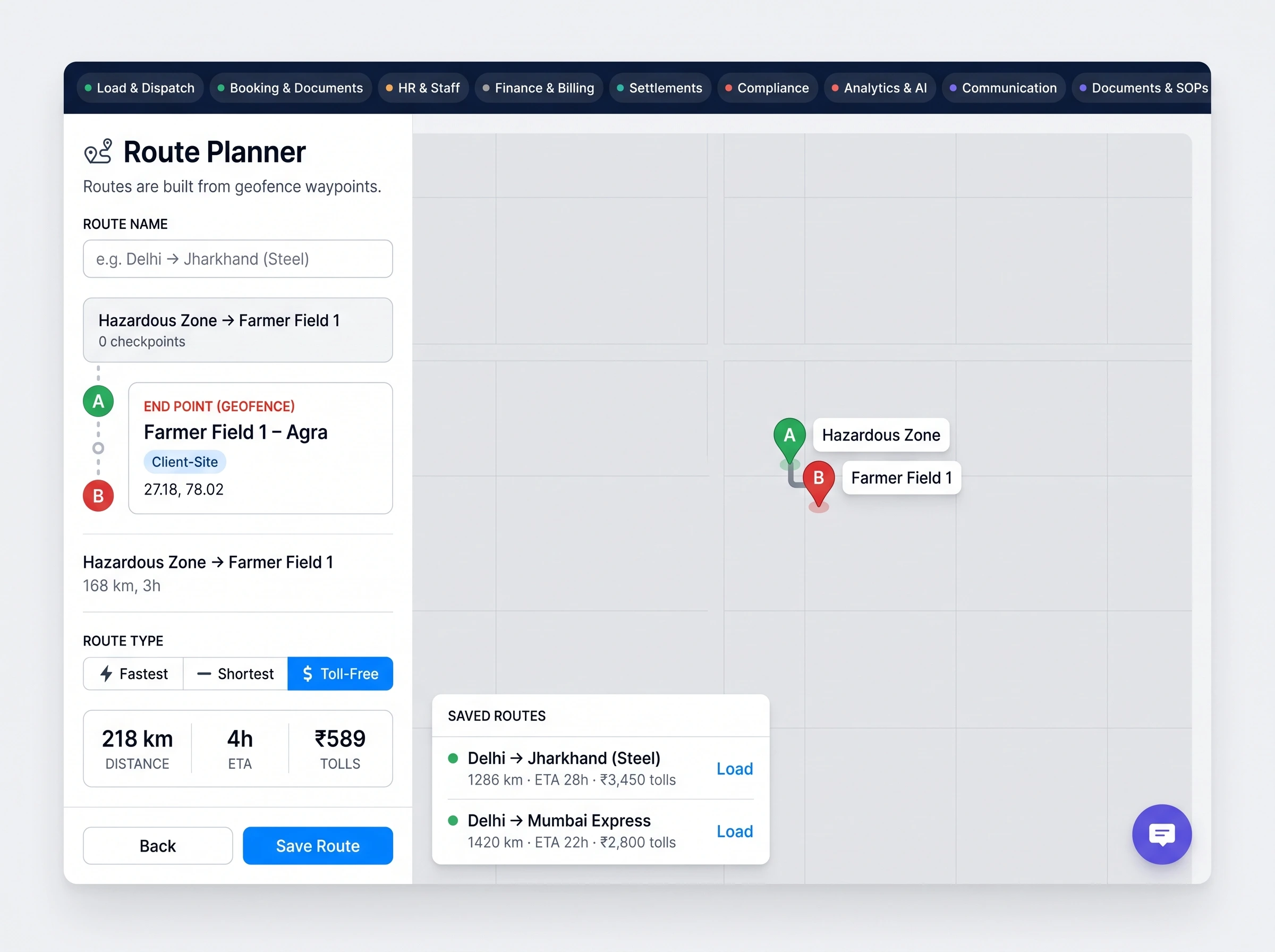Select green pin A on the map
Image resolution: width=1275 pixels, height=952 pixels.
789,440
